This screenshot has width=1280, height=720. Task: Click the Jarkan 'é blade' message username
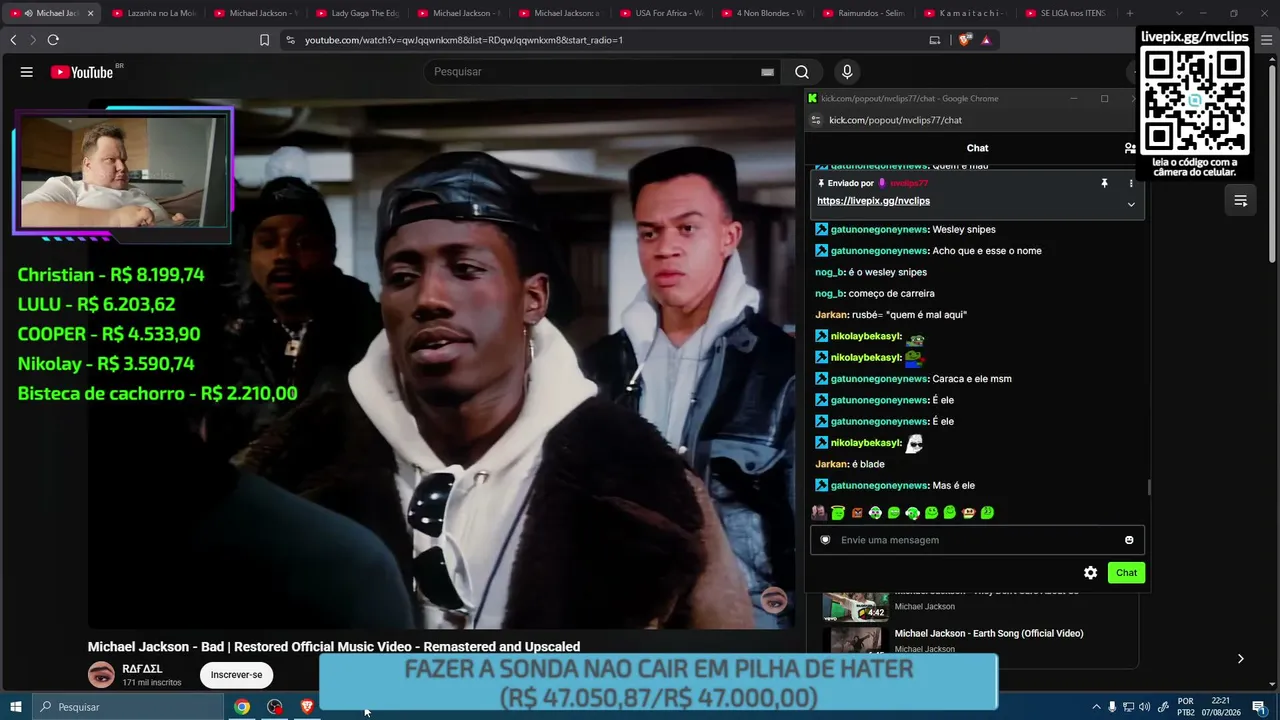(831, 464)
